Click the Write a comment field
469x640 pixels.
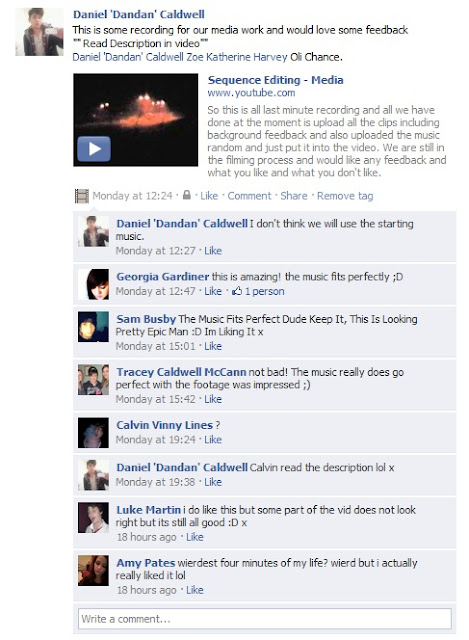click(265, 619)
